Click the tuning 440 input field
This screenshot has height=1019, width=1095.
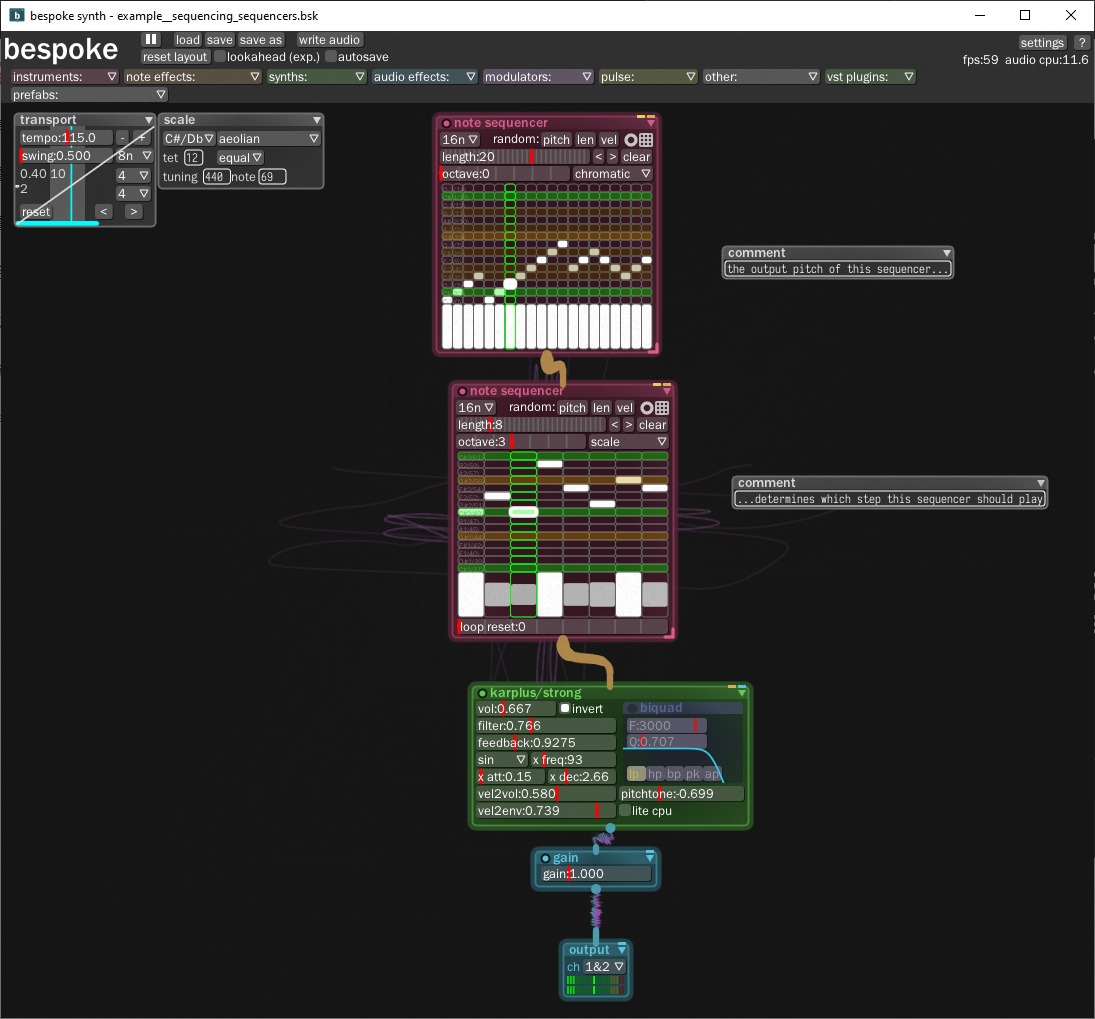click(x=215, y=177)
